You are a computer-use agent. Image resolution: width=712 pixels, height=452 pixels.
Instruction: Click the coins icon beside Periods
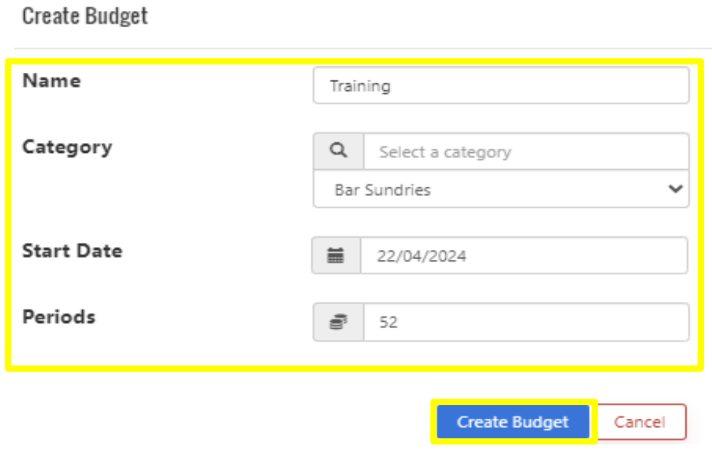pyautogui.click(x=338, y=323)
